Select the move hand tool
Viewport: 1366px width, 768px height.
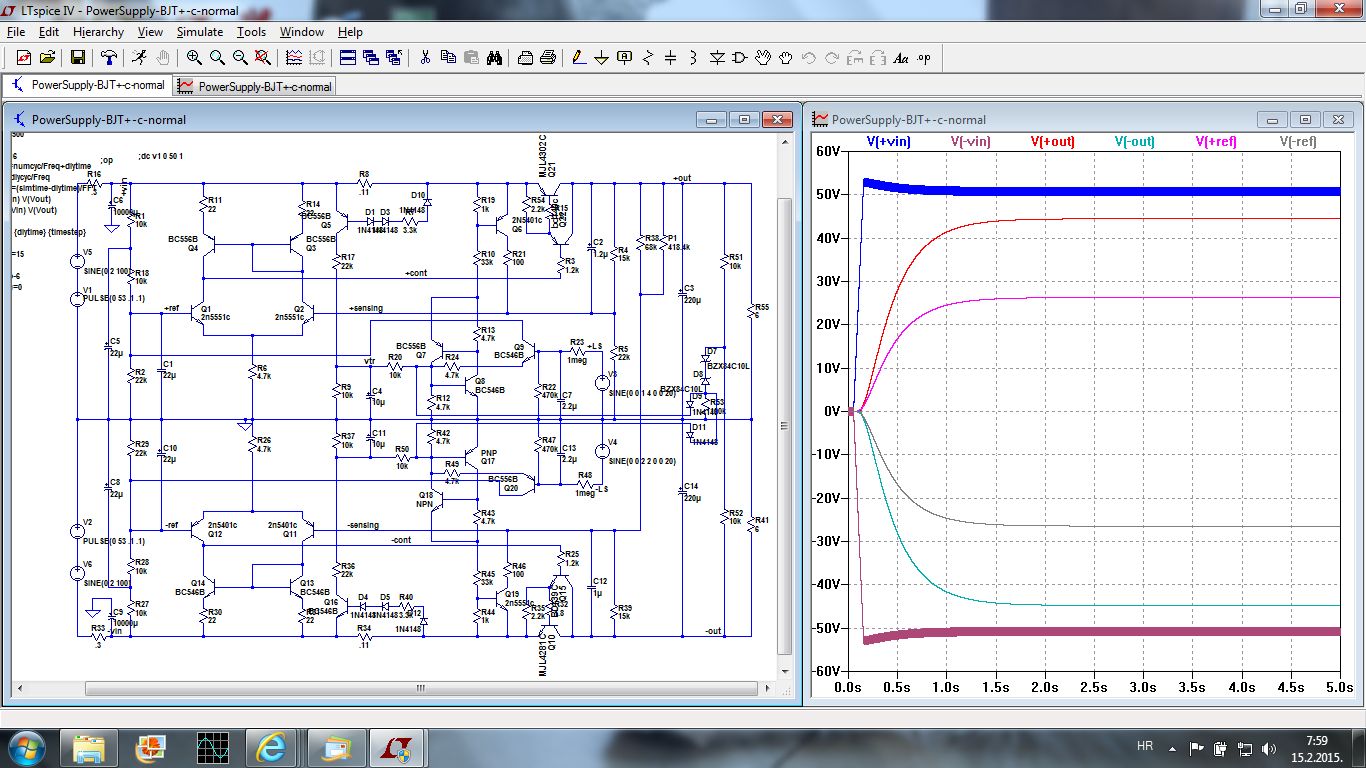tap(763, 58)
